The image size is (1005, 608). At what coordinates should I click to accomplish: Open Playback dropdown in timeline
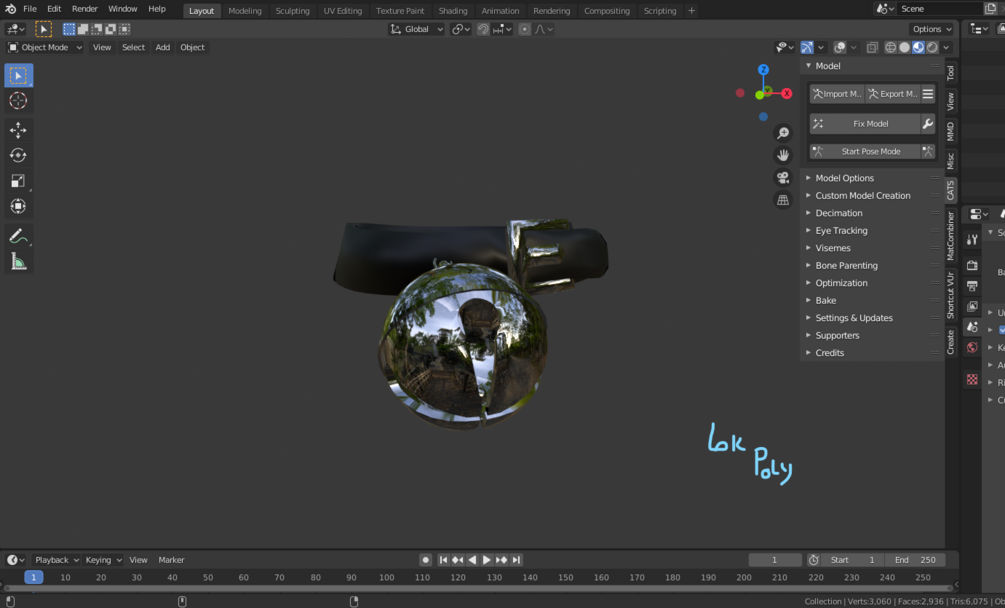(x=56, y=560)
